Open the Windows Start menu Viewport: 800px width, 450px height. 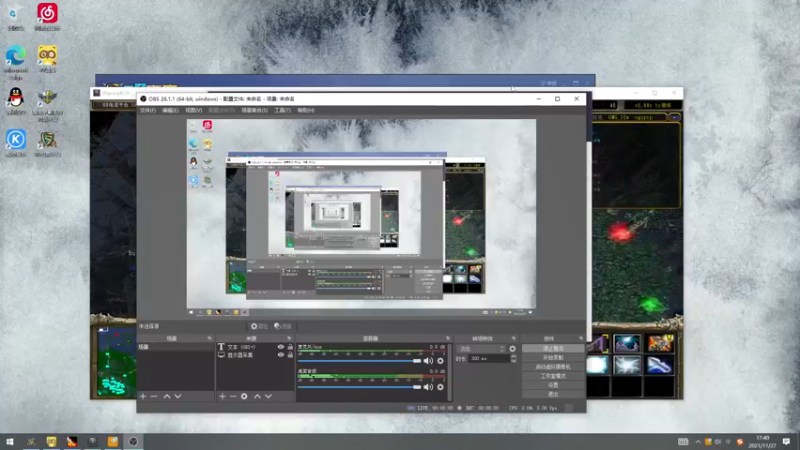tap(10, 442)
